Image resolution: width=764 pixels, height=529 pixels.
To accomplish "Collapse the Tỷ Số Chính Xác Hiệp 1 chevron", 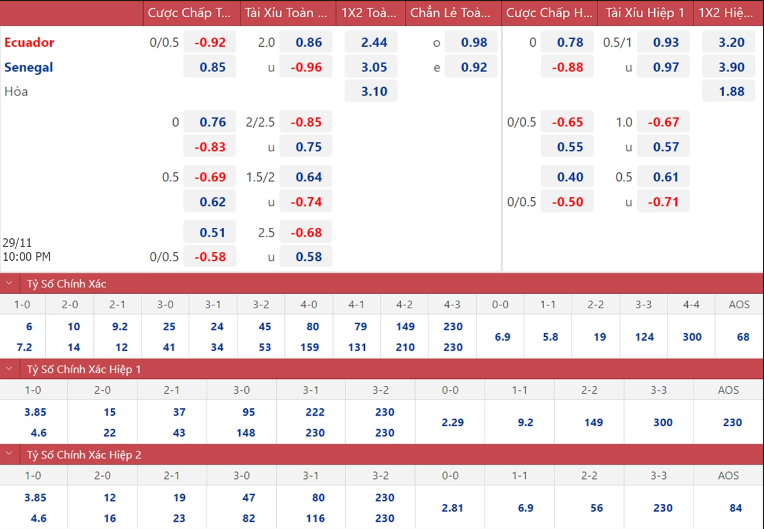I will (x=9, y=369).
